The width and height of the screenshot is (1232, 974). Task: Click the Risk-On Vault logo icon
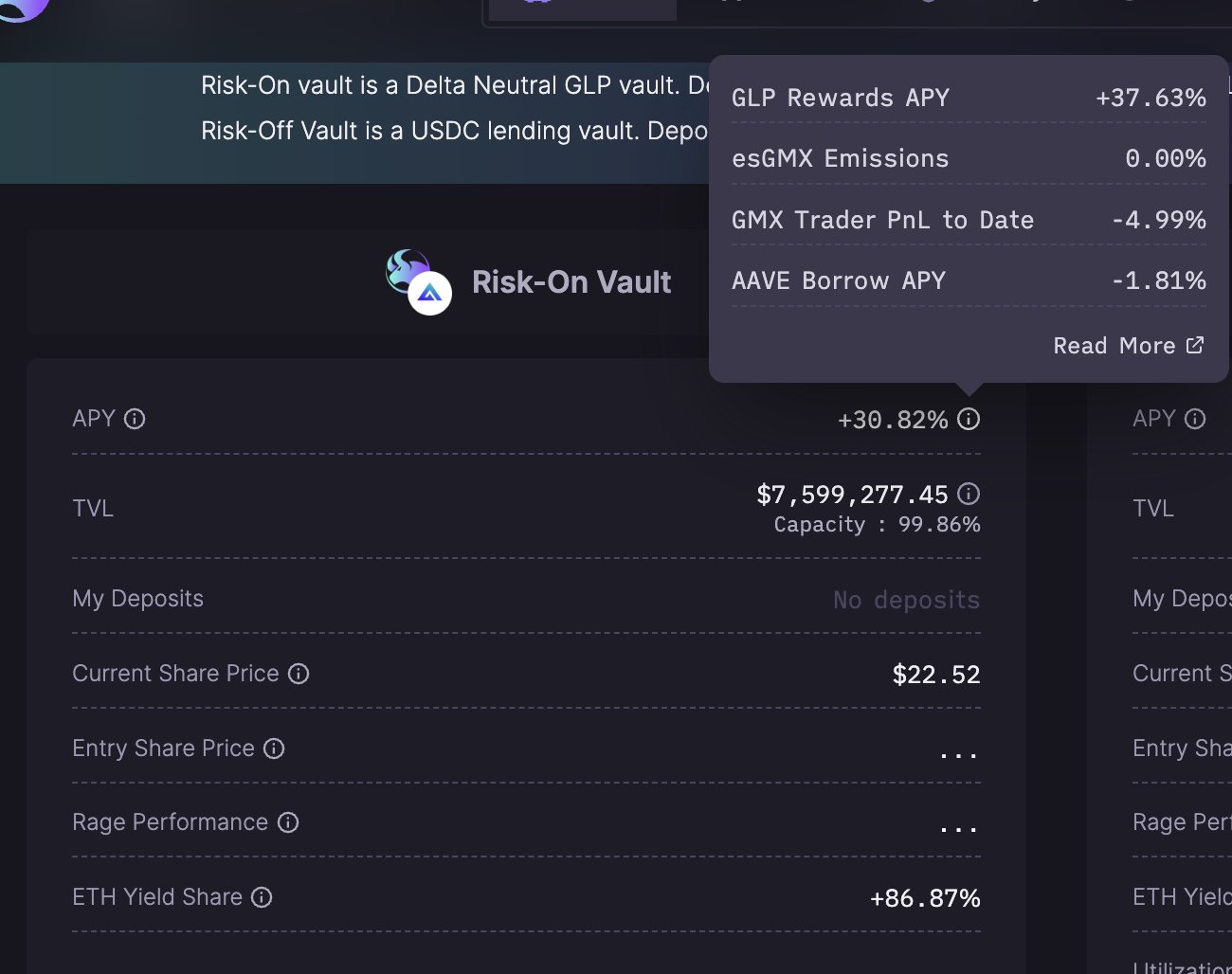[x=417, y=281]
